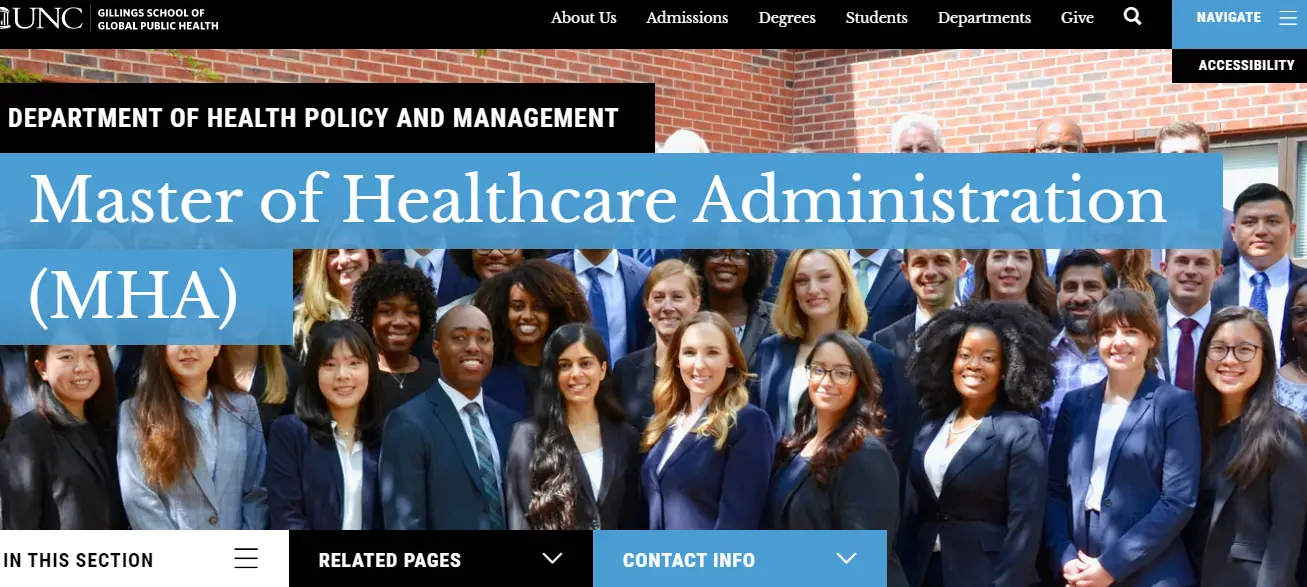This screenshot has width=1307, height=587.
Task: Open the Admissions menu
Action: [687, 18]
